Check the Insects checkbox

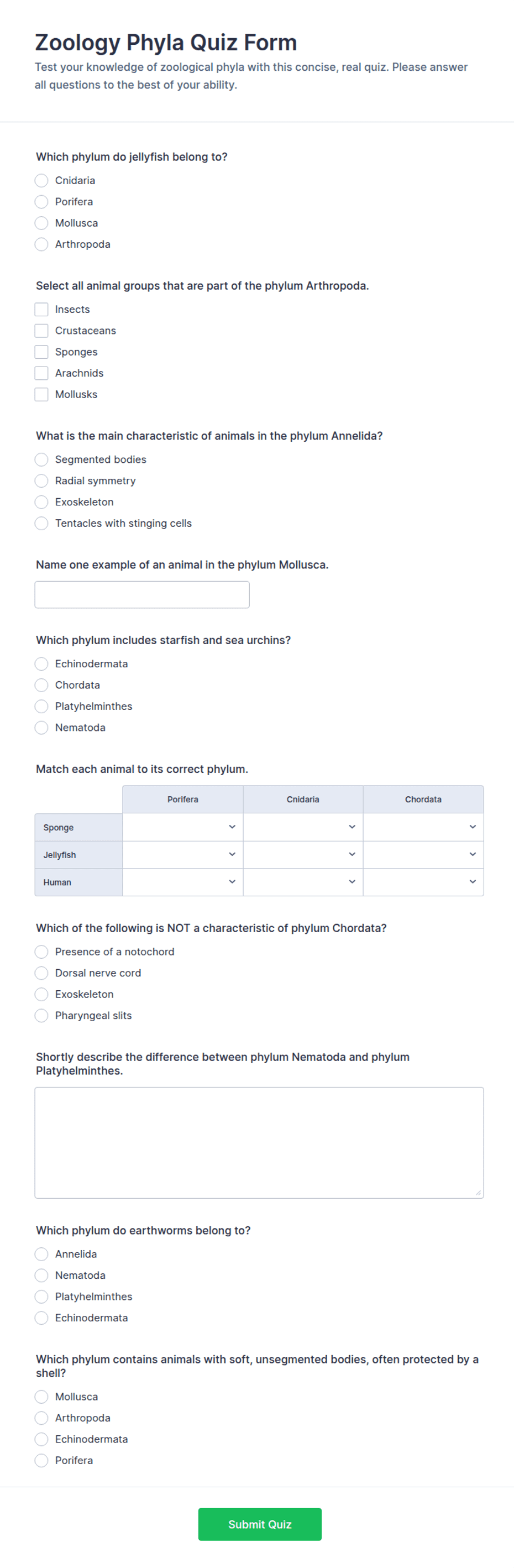click(41, 310)
